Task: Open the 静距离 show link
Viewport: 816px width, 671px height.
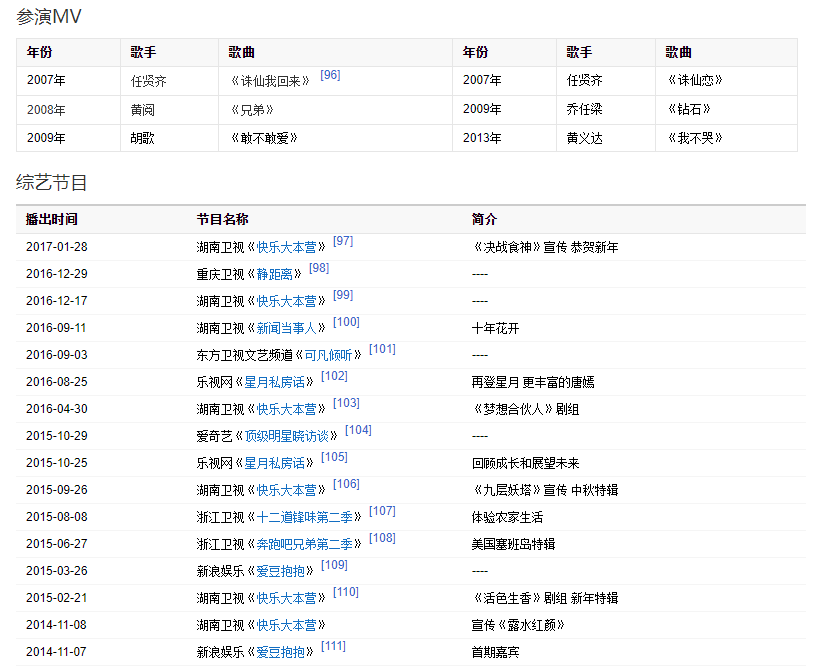Action: 275,274
